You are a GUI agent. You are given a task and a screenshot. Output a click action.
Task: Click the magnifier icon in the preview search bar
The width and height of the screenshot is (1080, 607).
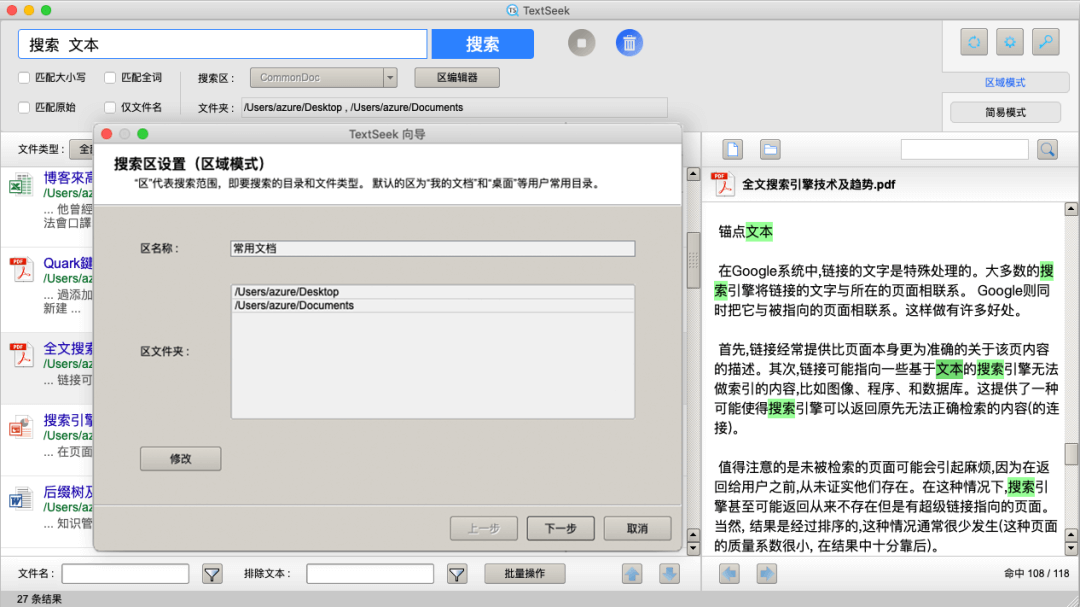[x=1047, y=147]
